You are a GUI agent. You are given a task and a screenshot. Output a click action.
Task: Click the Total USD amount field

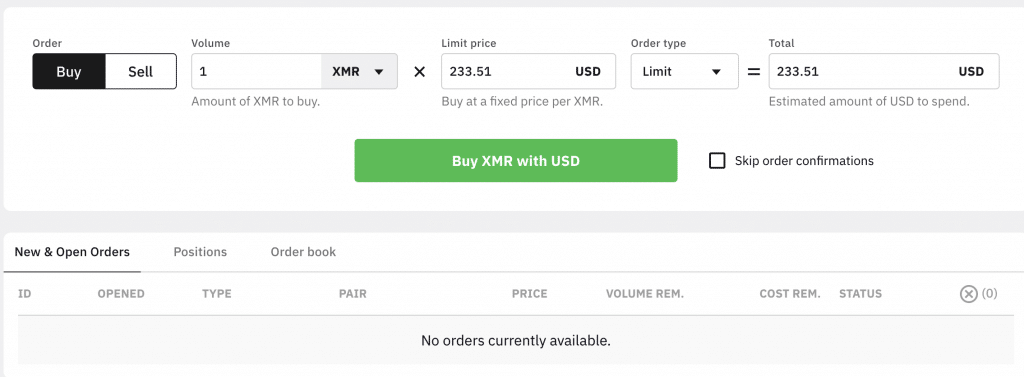tap(884, 71)
